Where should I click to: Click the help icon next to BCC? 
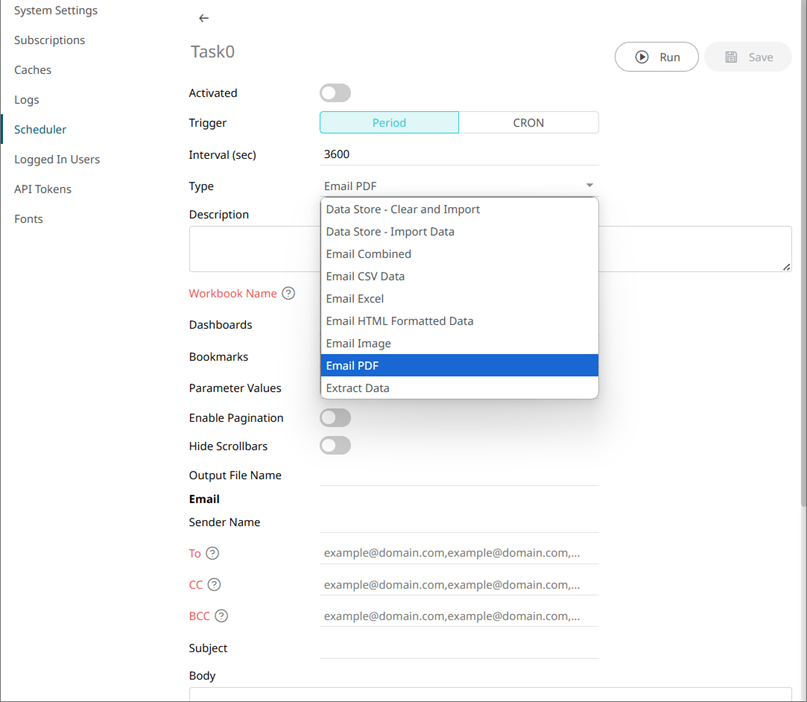click(x=222, y=616)
